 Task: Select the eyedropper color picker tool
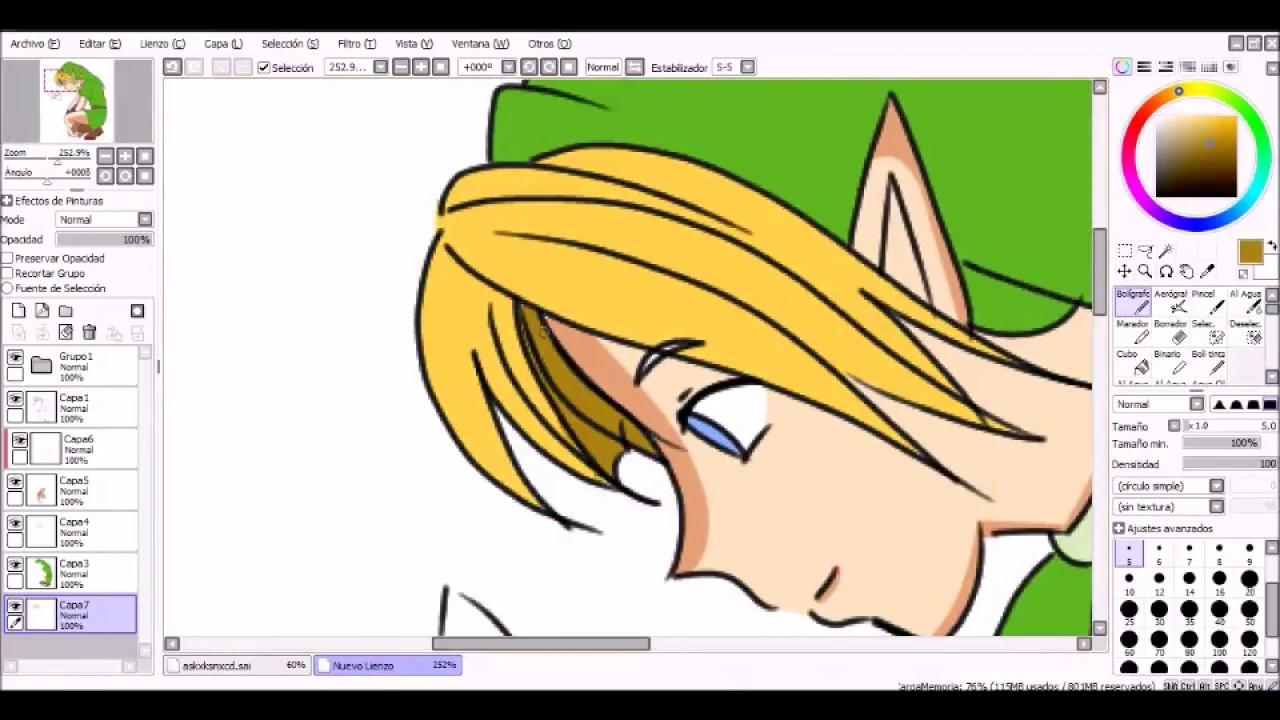pos(1207,271)
